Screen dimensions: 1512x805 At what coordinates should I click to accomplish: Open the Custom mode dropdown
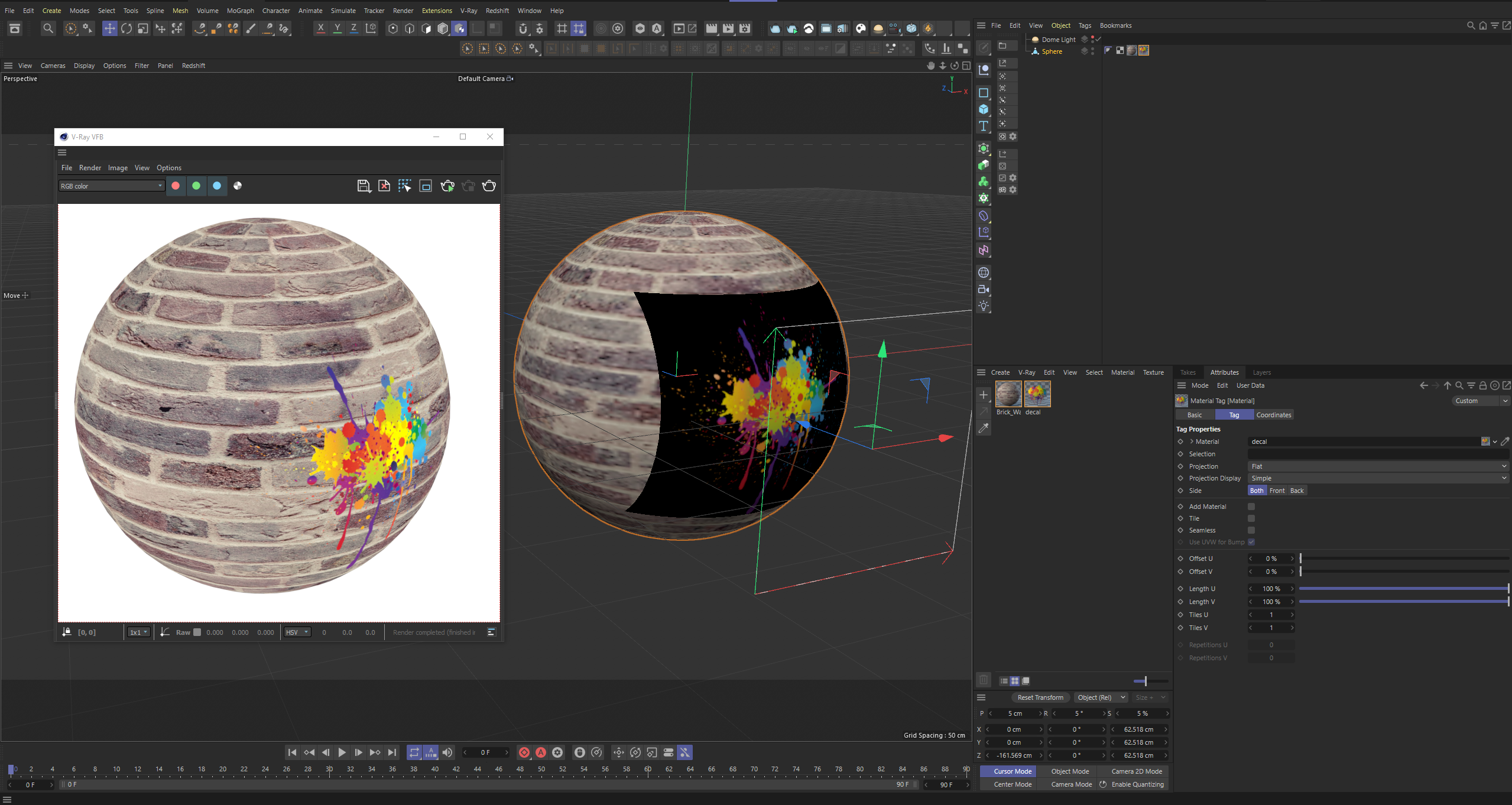pos(1480,401)
